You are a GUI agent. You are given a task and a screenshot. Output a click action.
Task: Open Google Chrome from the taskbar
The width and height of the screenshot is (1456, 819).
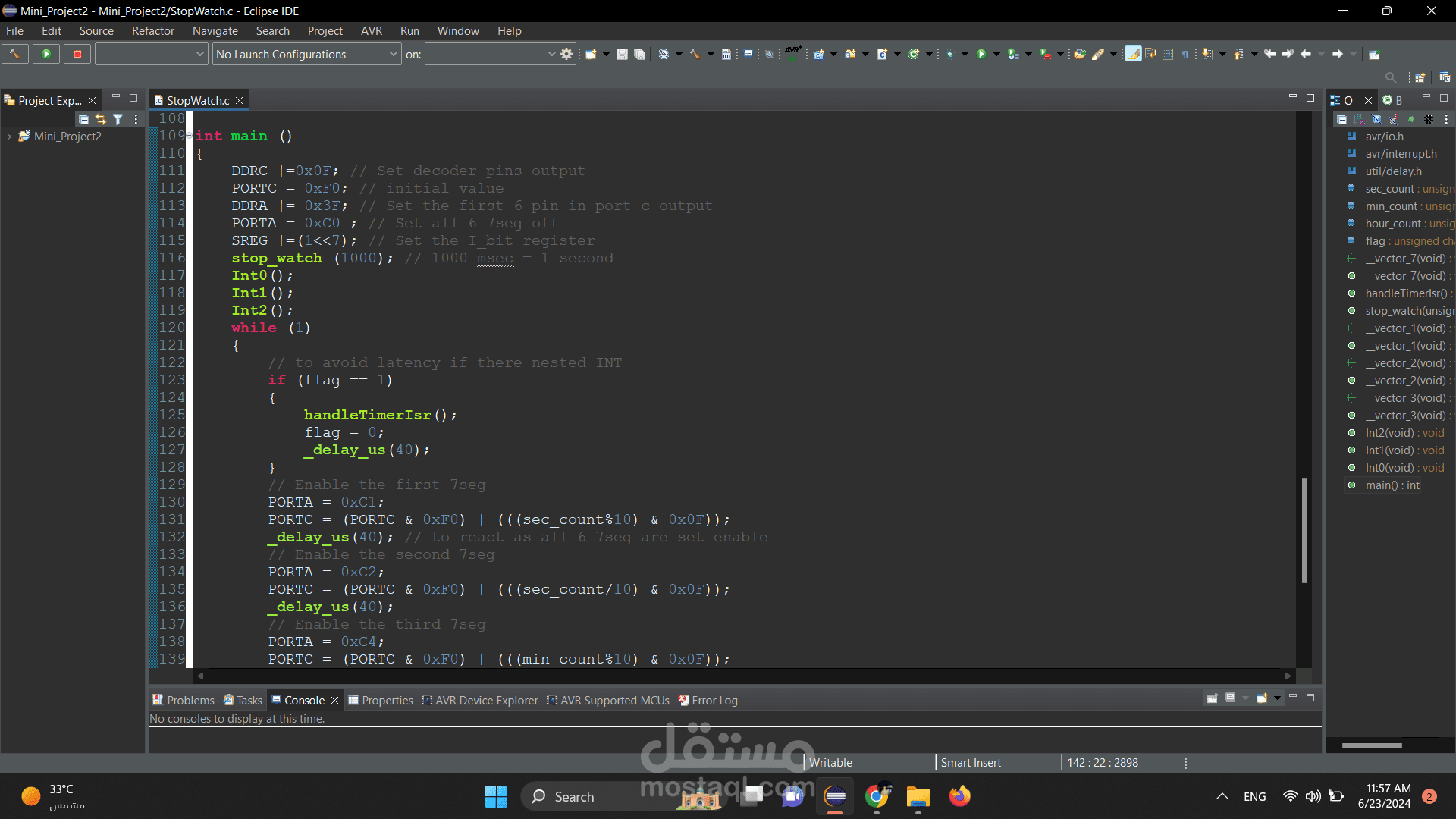[x=877, y=796]
